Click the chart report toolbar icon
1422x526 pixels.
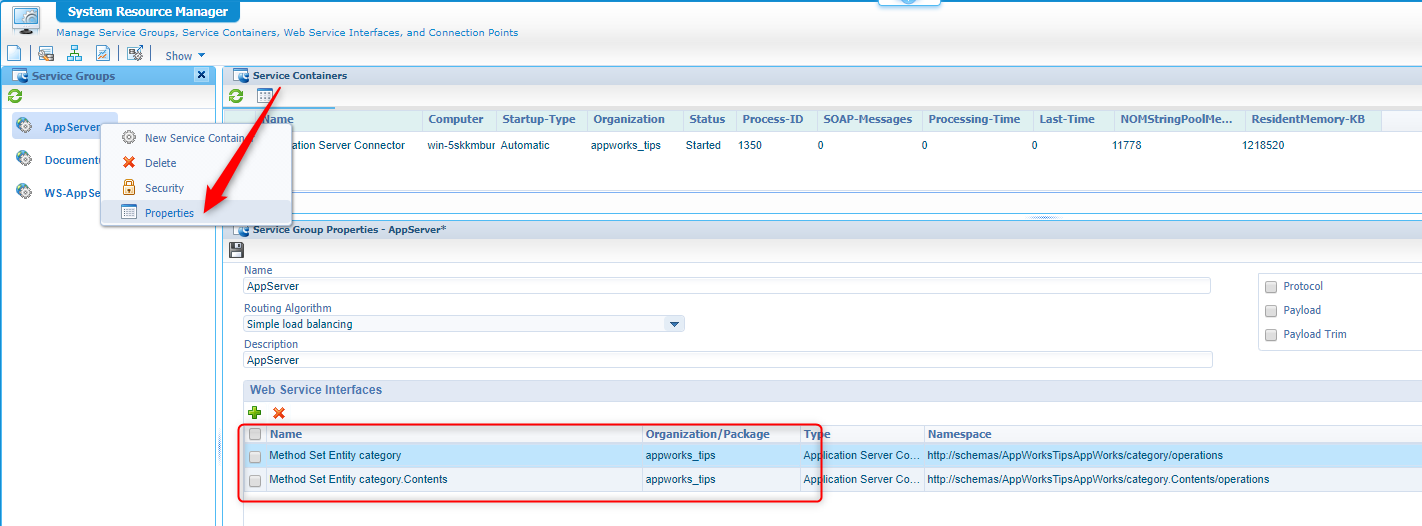click(x=103, y=54)
